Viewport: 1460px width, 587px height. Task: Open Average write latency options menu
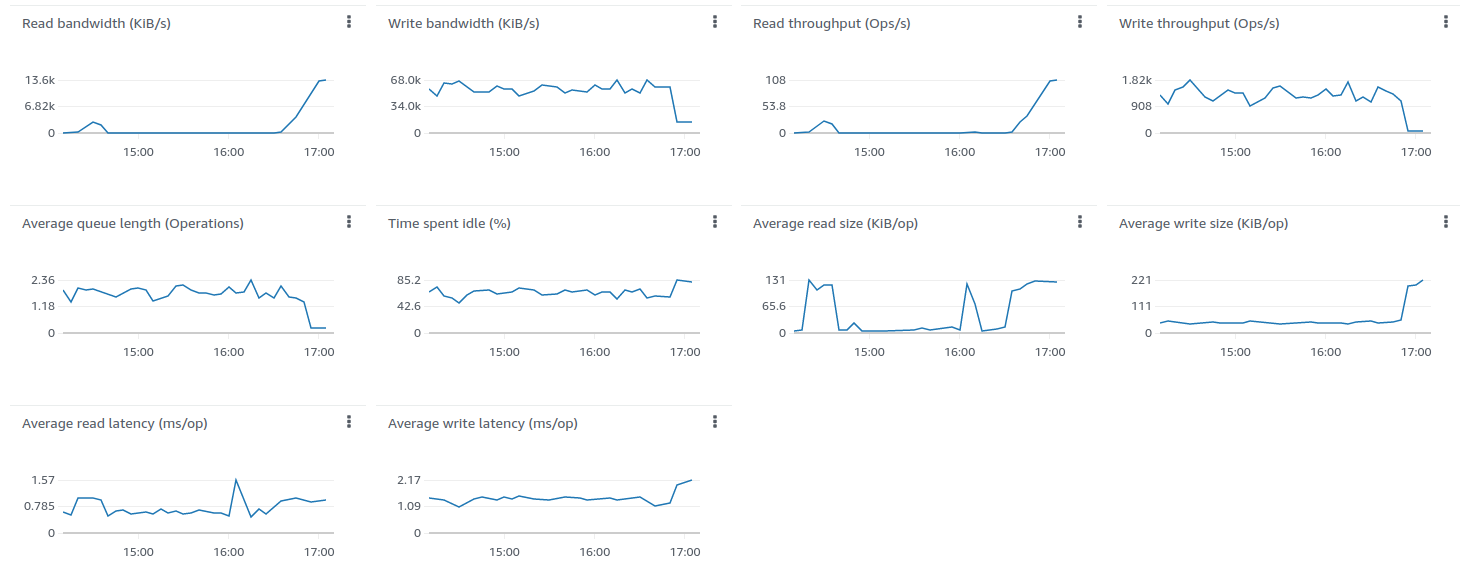715,422
